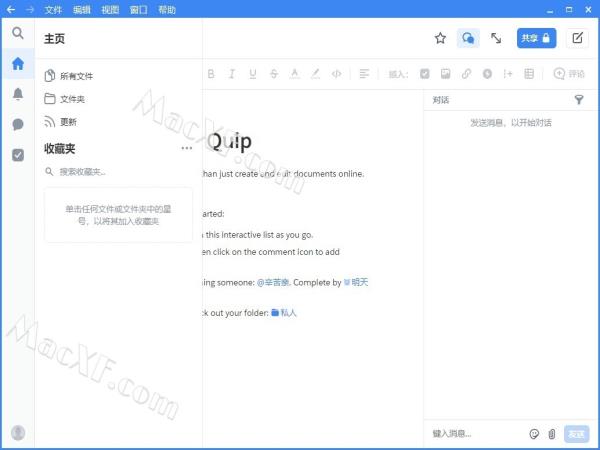This screenshot has height=450, width=600.
Task: Open the 文件 menu
Action: click(53, 10)
